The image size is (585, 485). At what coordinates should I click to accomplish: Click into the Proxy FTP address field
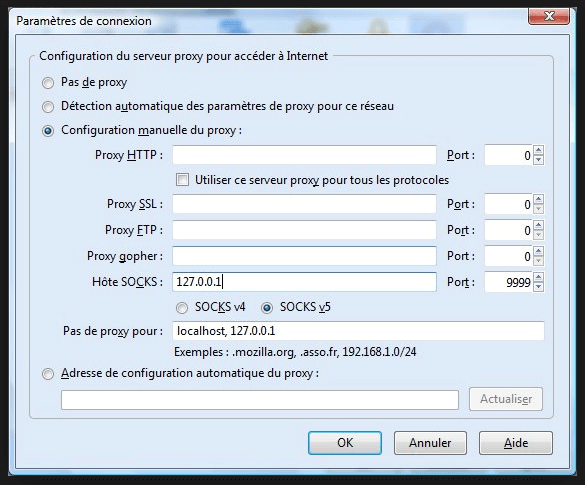304,230
